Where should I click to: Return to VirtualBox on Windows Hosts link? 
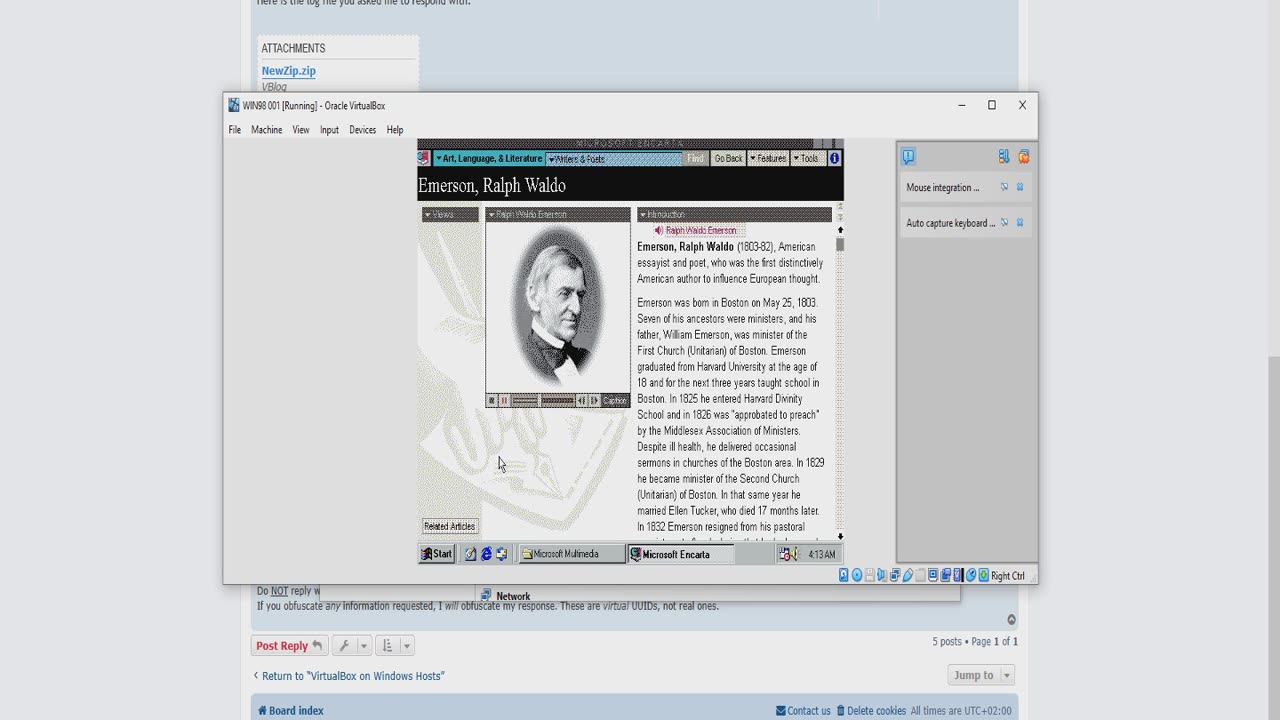point(353,676)
